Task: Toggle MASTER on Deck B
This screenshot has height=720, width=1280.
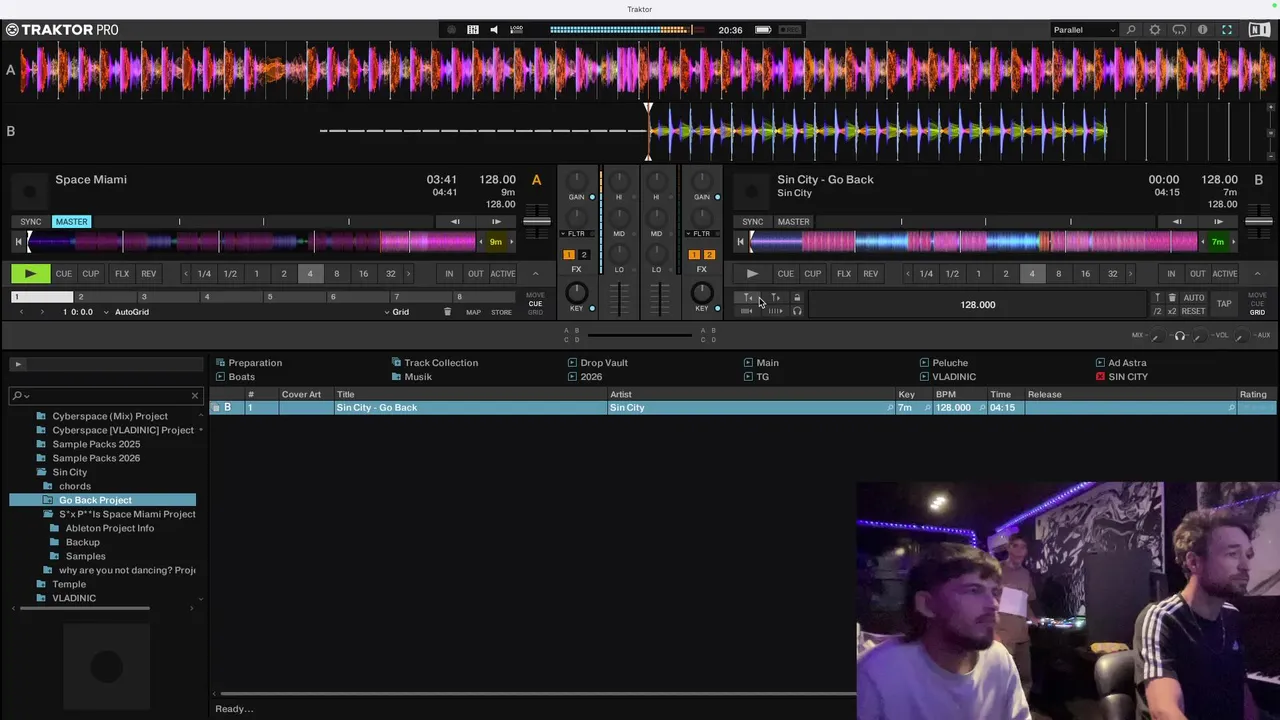Action: click(x=793, y=222)
